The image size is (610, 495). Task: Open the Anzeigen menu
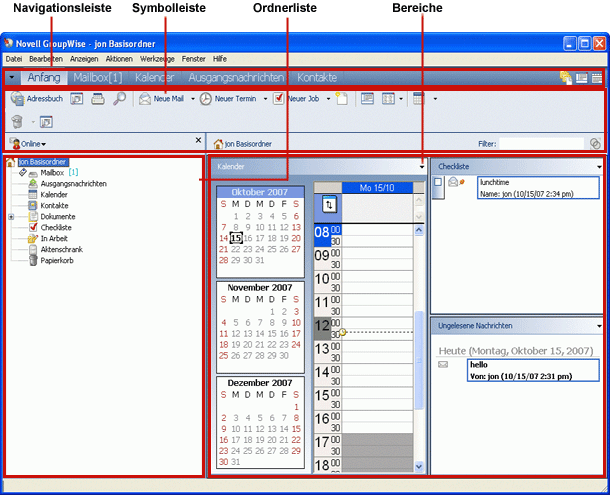[84, 59]
